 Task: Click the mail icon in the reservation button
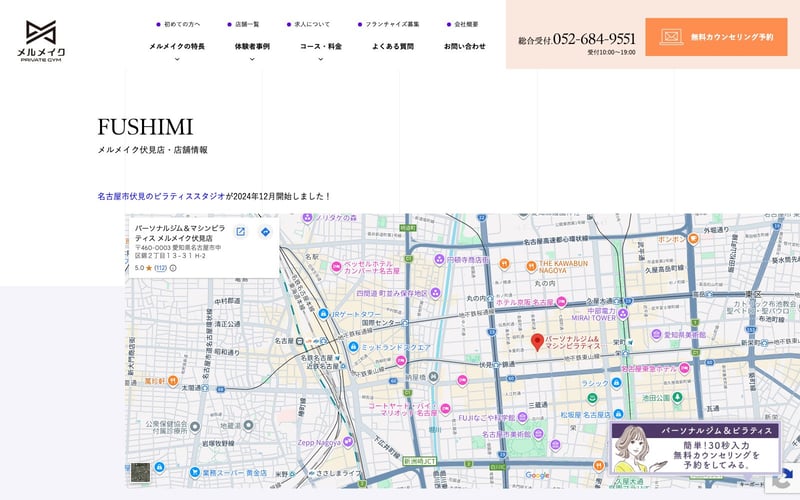(x=671, y=37)
